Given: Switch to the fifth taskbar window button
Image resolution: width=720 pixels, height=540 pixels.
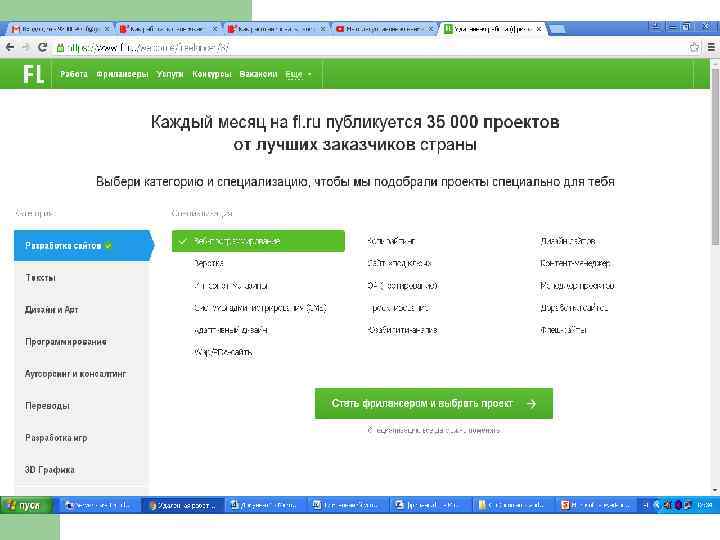Looking at the screenshot, I should (x=430, y=505).
